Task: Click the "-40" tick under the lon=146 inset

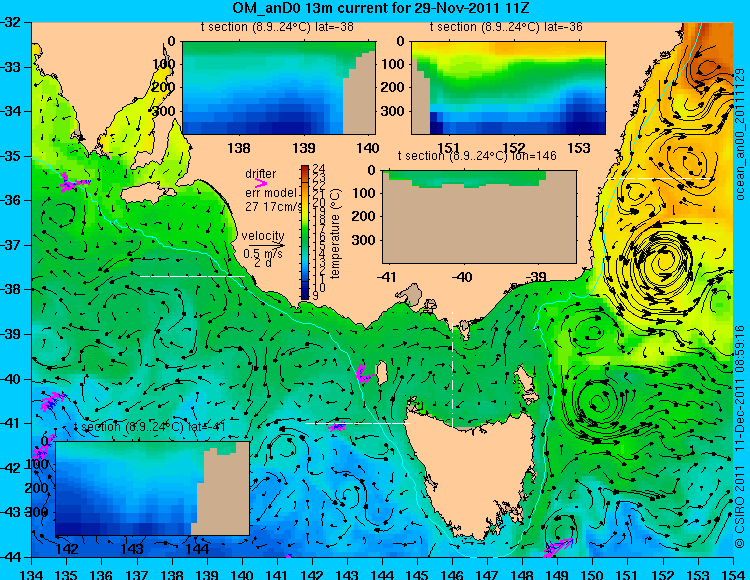Action: [462, 277]
